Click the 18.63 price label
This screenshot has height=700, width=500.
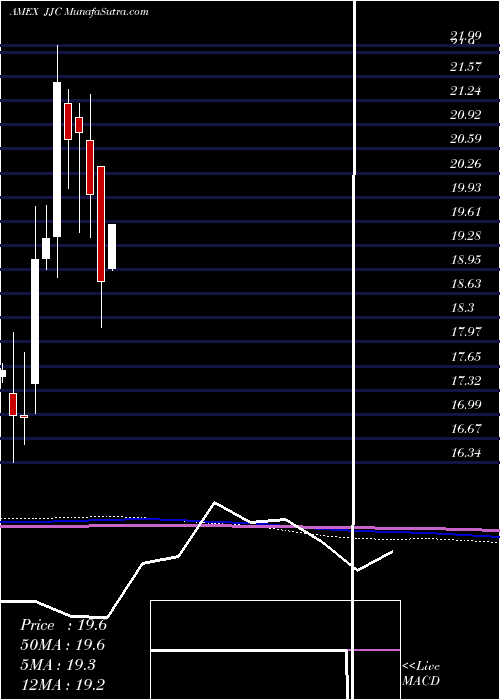[466, 284]
